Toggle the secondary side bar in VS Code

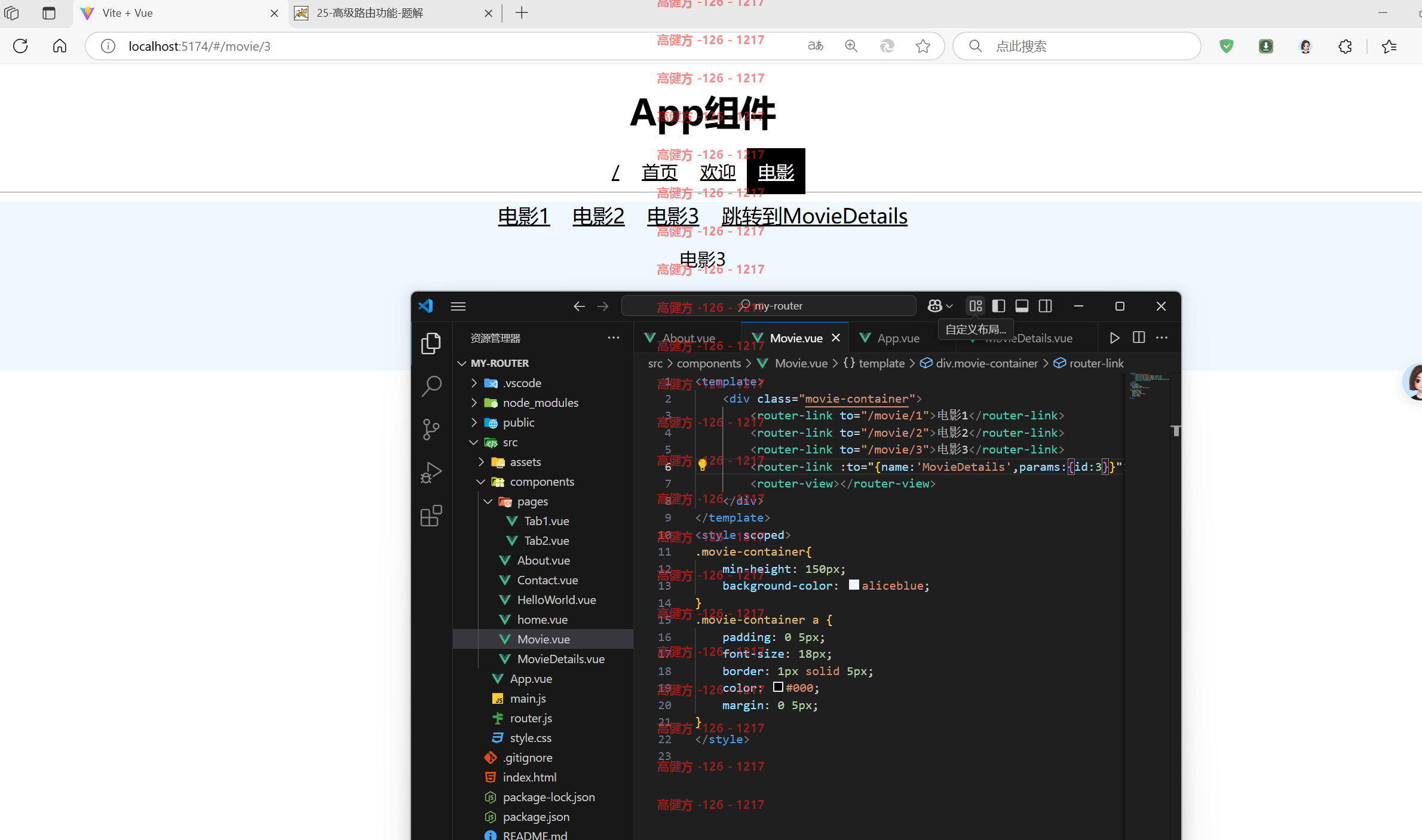pos(1045,306)
